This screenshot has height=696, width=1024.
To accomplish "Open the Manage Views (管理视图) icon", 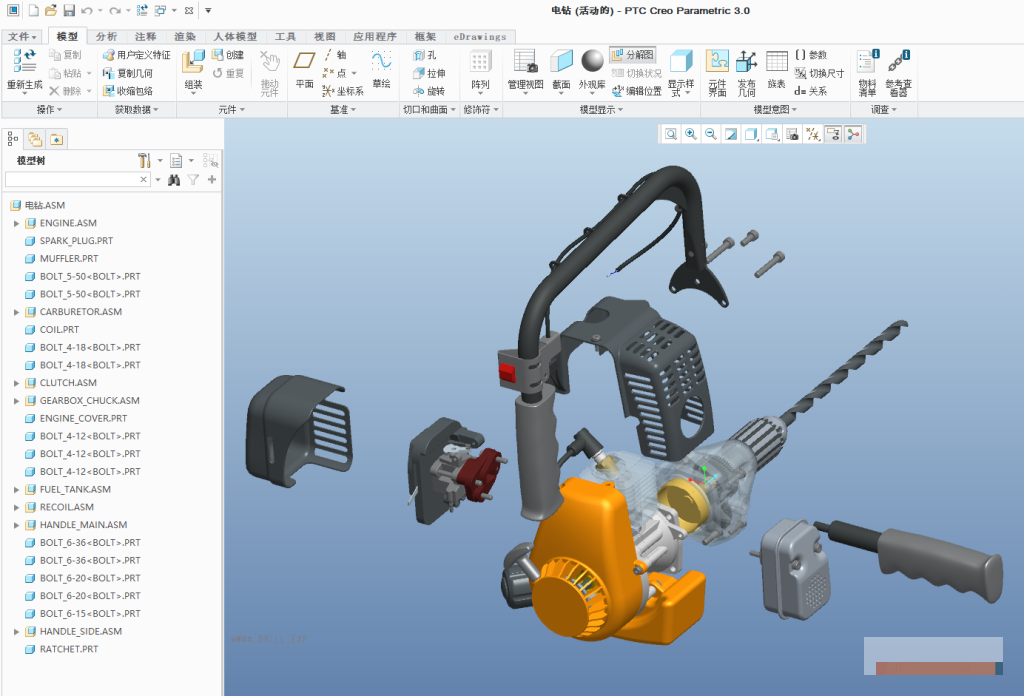I will click(525, 61).
